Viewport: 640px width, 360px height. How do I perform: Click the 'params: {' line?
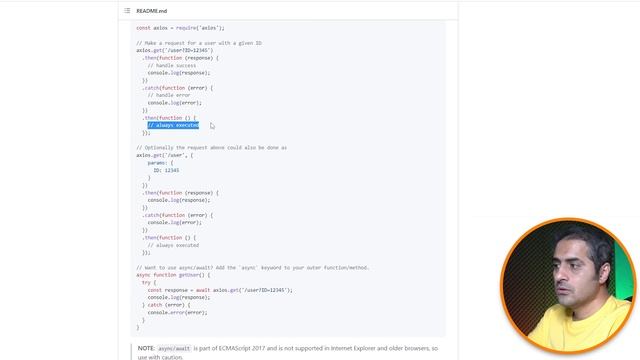click(160, 162)
